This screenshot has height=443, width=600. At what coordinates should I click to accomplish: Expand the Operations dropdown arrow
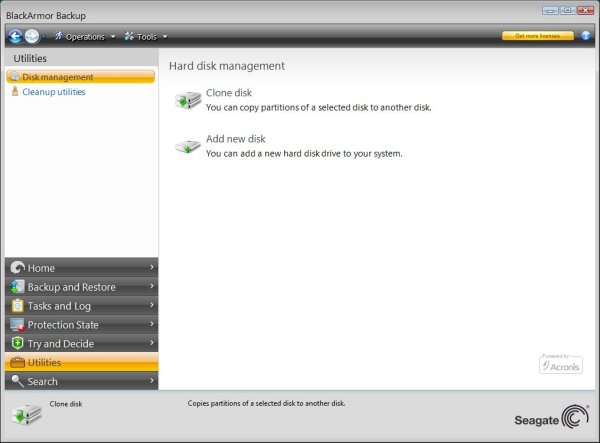click(x=113, y=37)
